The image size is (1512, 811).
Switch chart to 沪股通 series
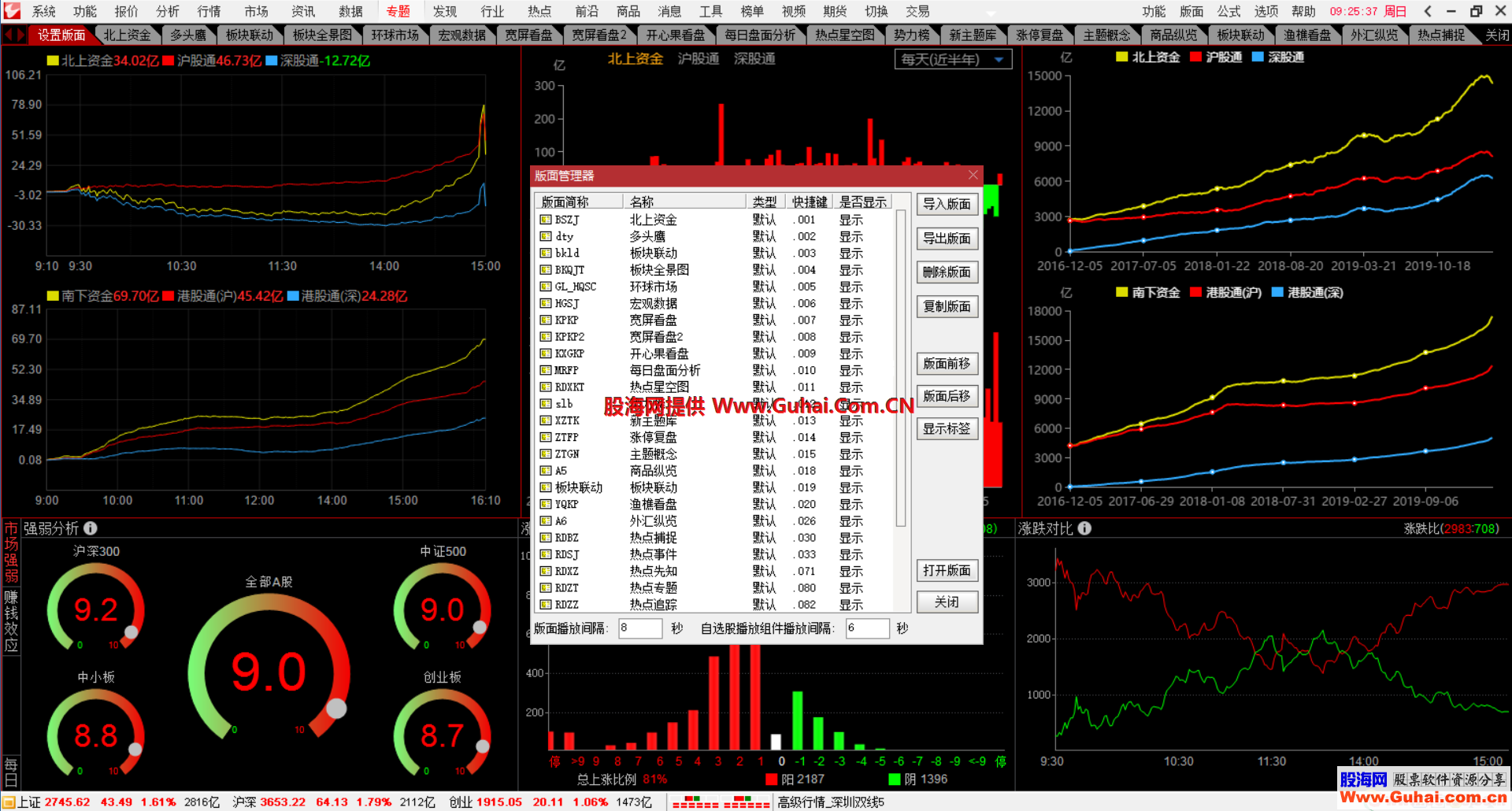pyautogui.click(x=699, y=59)
